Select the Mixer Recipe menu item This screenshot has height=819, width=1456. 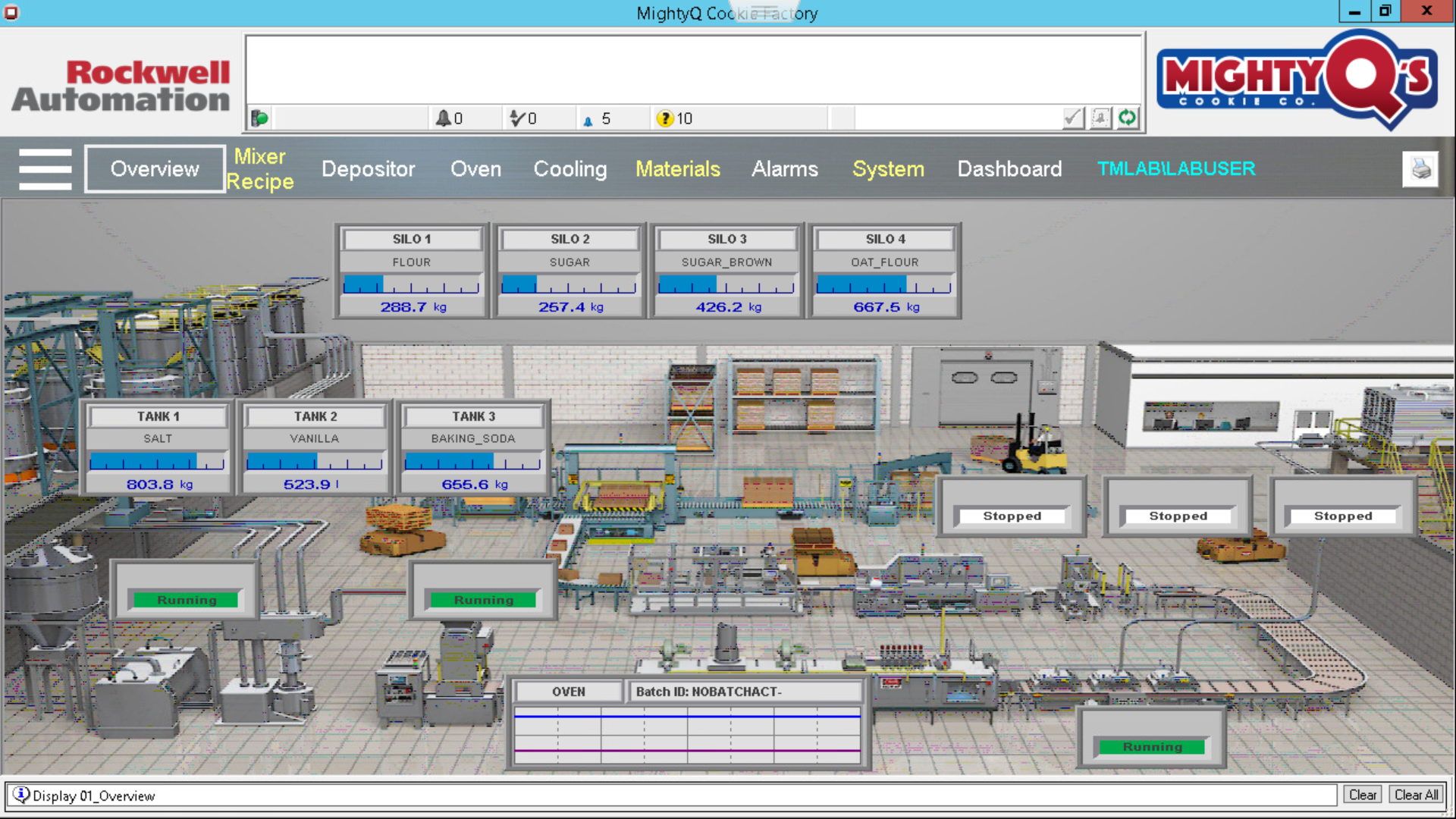259,168
